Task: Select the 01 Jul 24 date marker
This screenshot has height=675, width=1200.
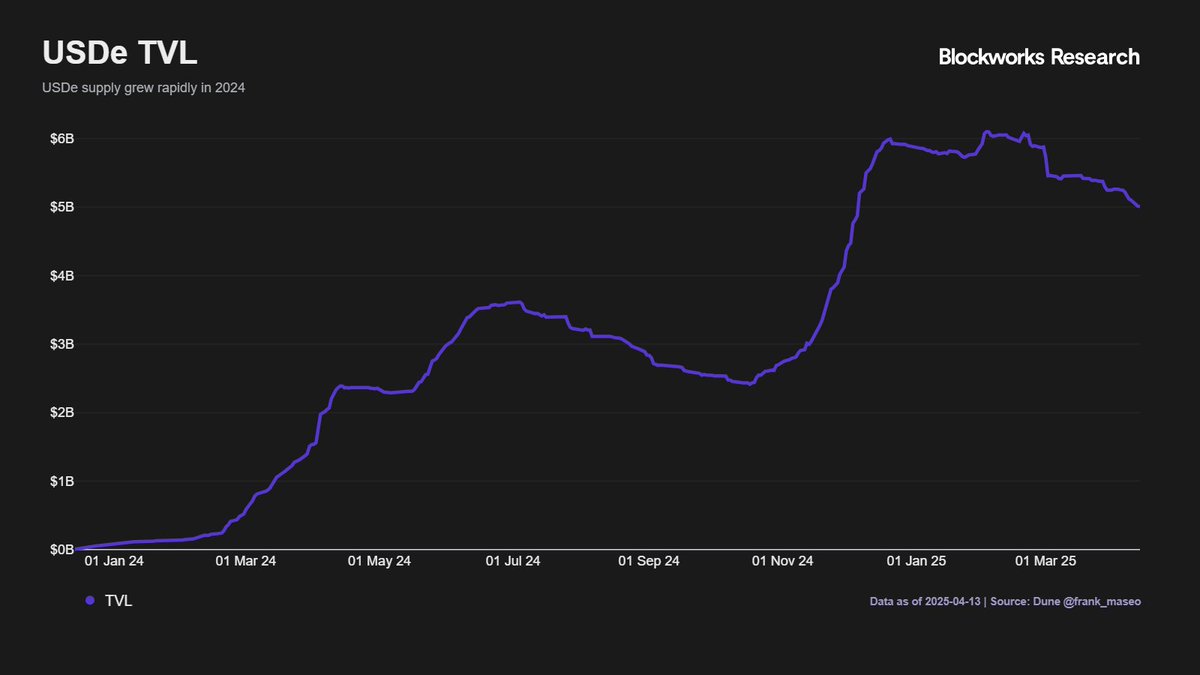Action: [513, 562]
